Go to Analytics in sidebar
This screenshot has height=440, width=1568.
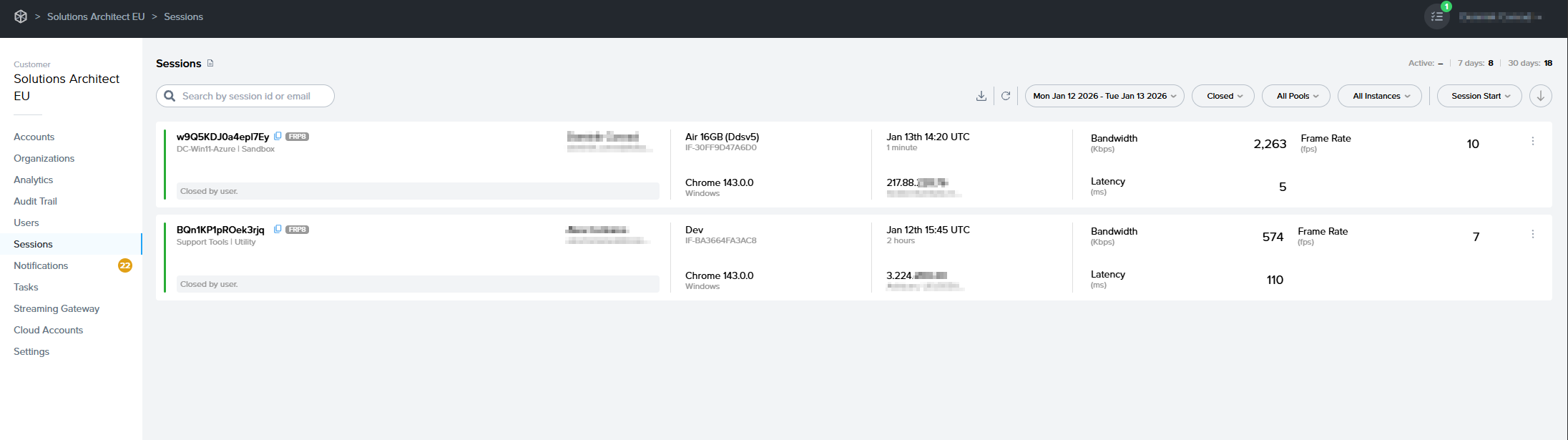click(34, 180)
